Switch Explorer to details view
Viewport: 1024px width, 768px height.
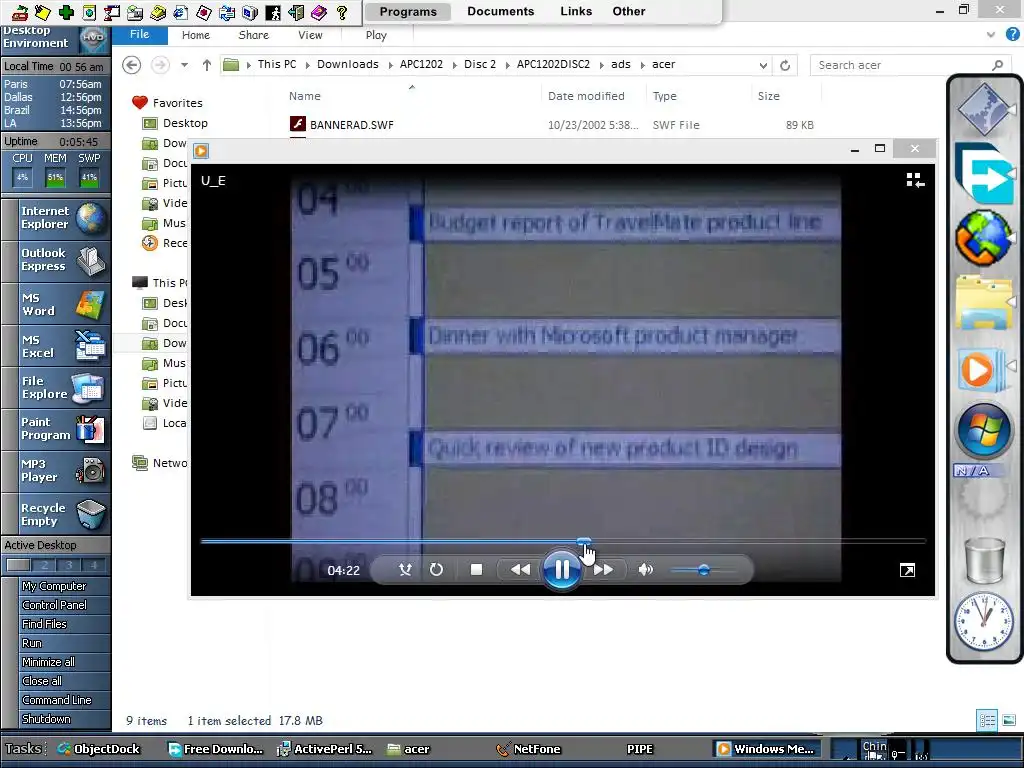pos(987,720)
